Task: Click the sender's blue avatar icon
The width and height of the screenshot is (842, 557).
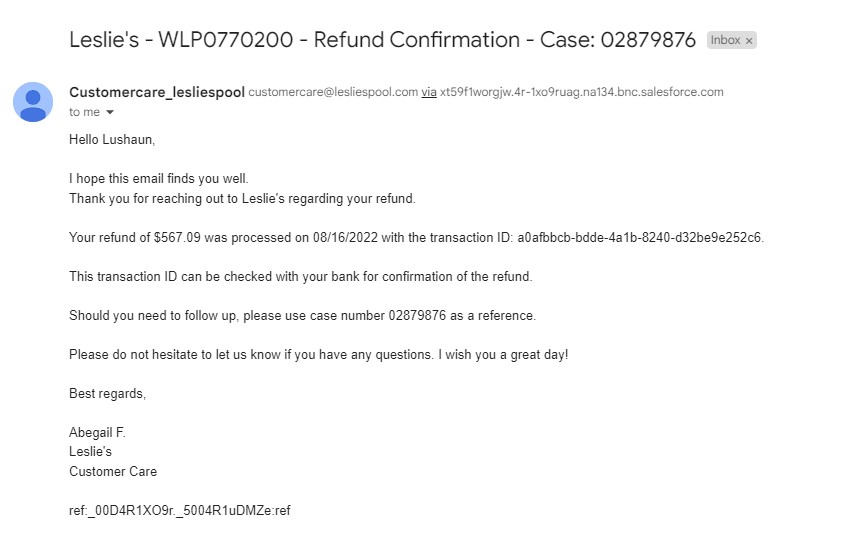Action: pos(33,102)
